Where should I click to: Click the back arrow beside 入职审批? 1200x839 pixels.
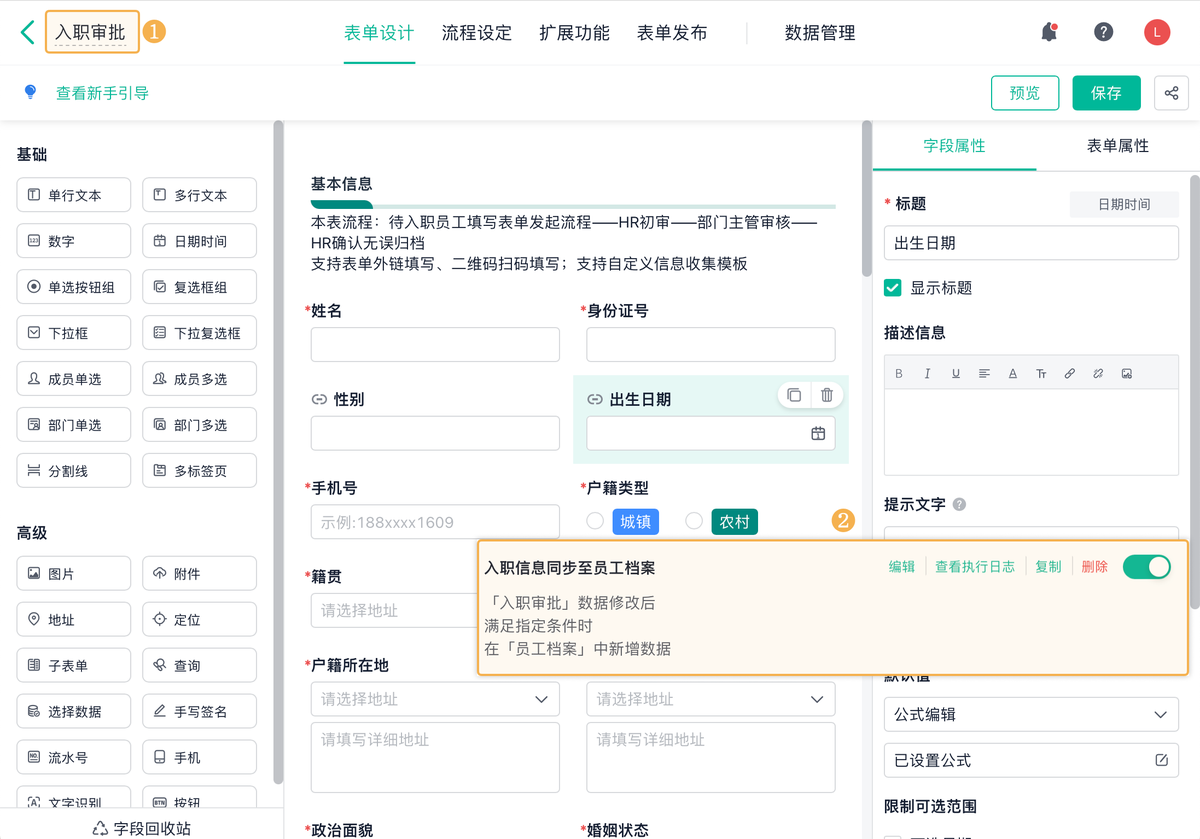(x=27, y=32)
